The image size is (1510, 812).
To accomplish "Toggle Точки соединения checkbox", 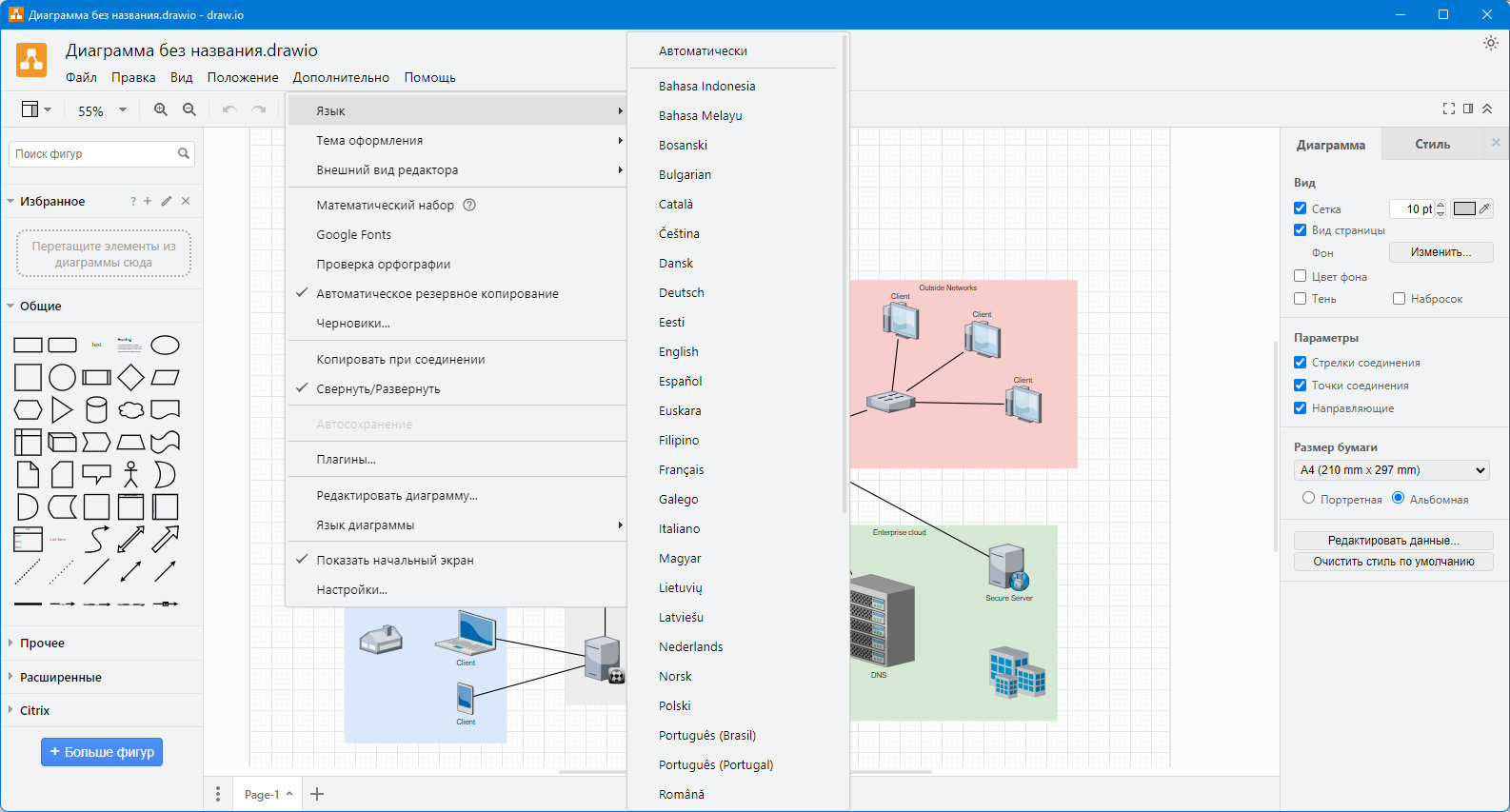I will point(1300,385).
